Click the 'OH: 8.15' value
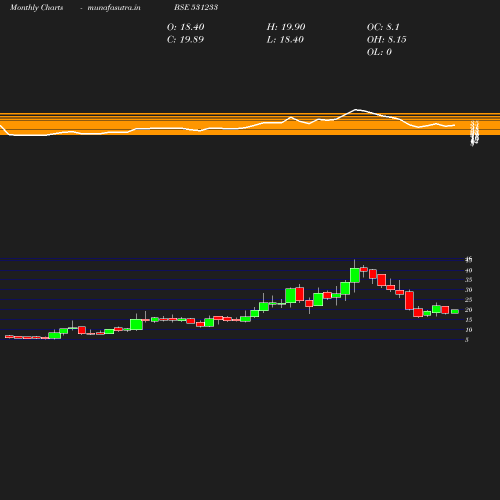 coord(387,40)
